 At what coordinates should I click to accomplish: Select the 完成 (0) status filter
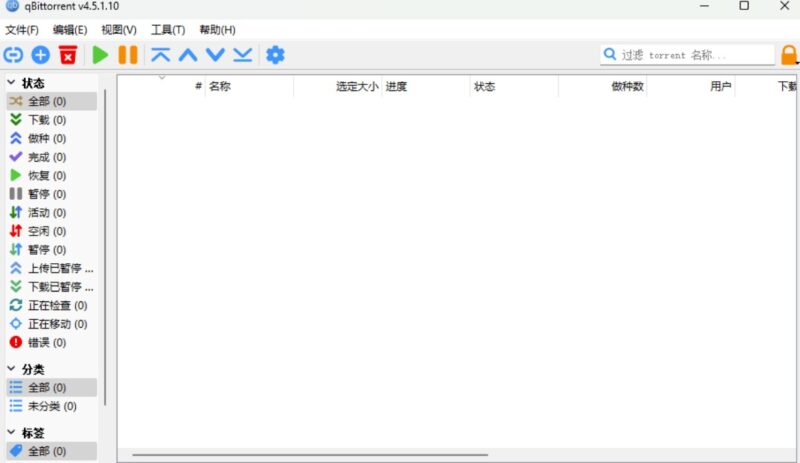[x=52, y=157]
